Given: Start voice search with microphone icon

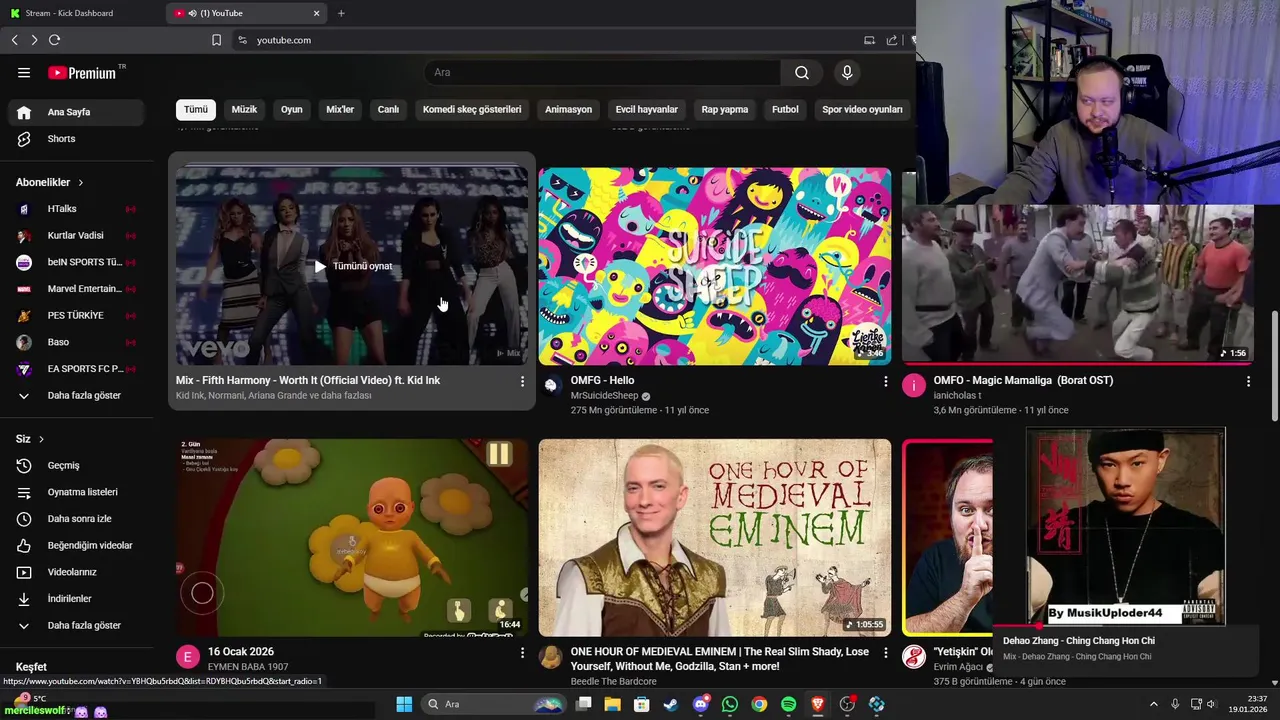Looking at the screenshot, I should coord(847,72).
